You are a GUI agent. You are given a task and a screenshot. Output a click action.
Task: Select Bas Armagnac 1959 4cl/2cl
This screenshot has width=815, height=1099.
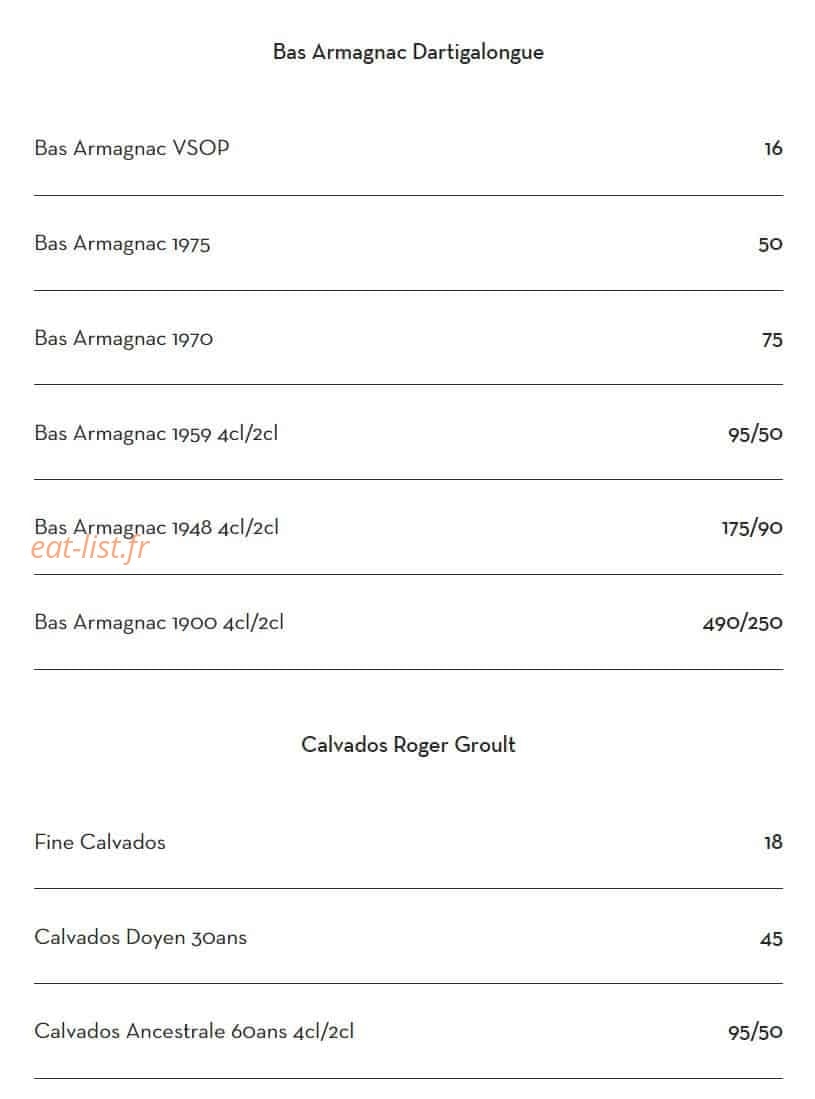coord(156,434)
